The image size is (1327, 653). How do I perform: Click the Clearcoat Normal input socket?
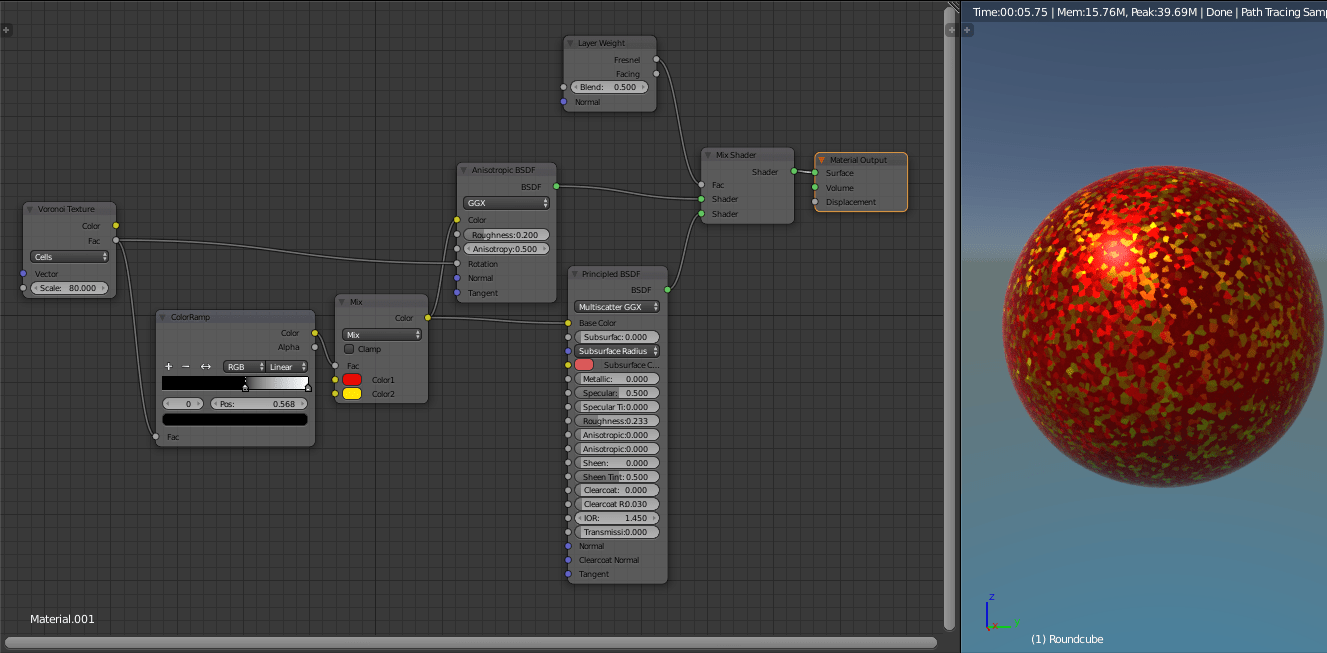point(568,560)
